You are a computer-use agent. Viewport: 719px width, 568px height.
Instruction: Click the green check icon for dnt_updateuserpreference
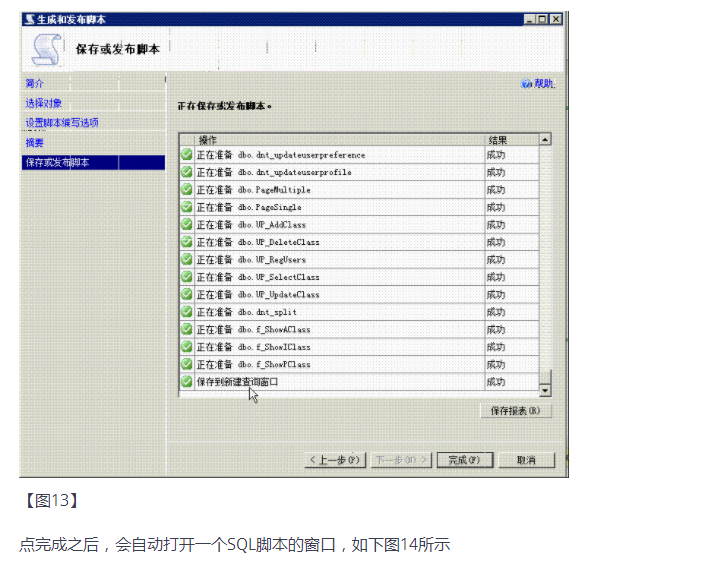point(187,154)
